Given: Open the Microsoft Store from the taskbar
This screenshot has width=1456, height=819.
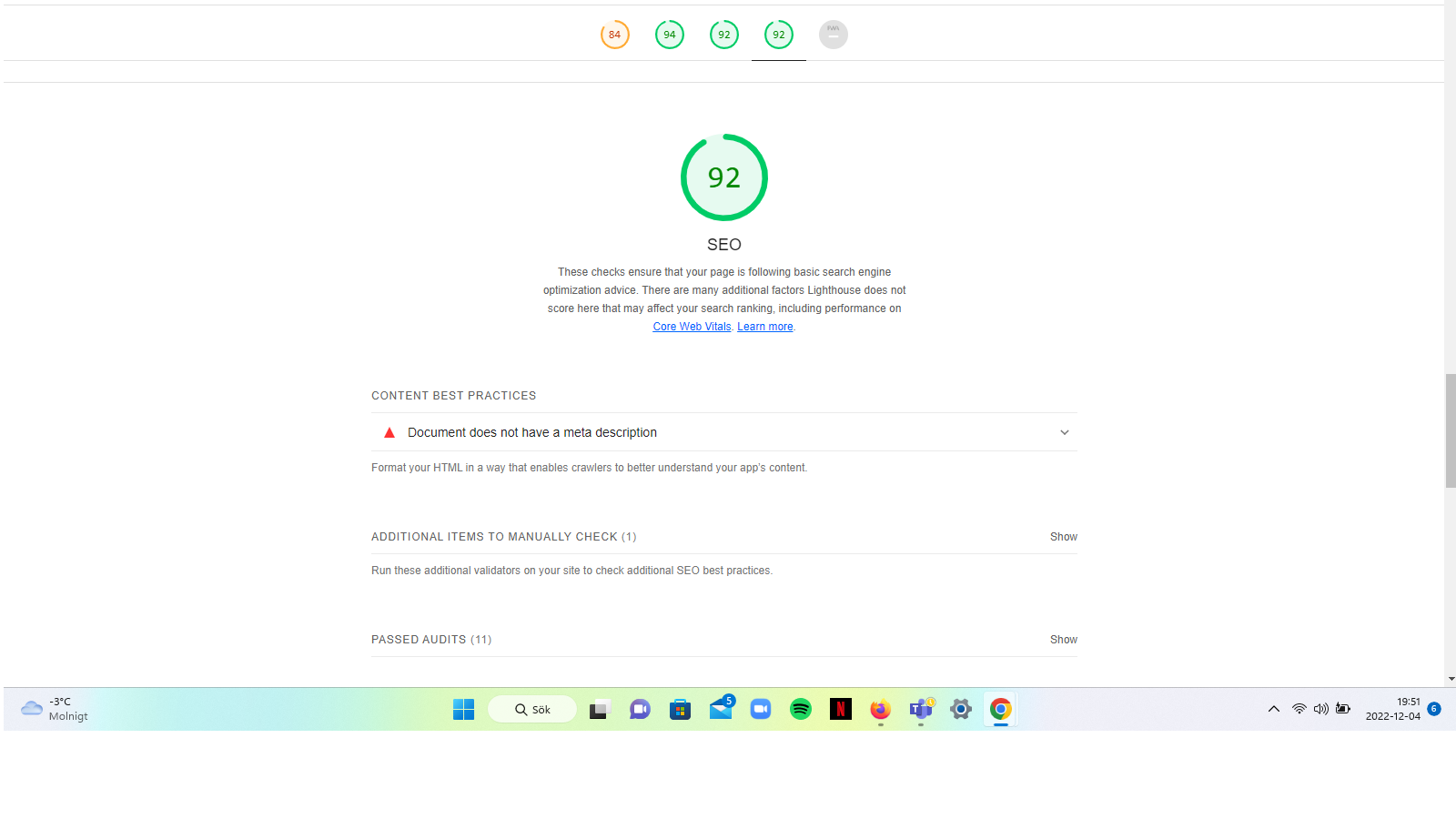Looking at the screenshot, I should tap(680, 709).
